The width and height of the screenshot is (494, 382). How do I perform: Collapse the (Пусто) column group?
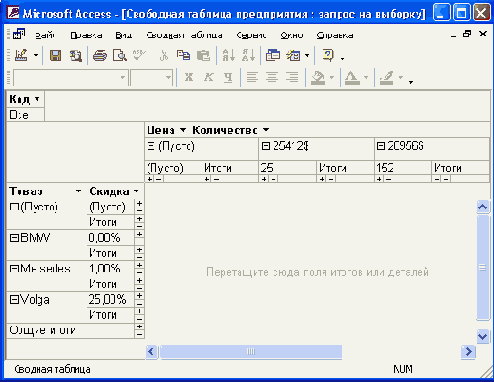[151, 146]
